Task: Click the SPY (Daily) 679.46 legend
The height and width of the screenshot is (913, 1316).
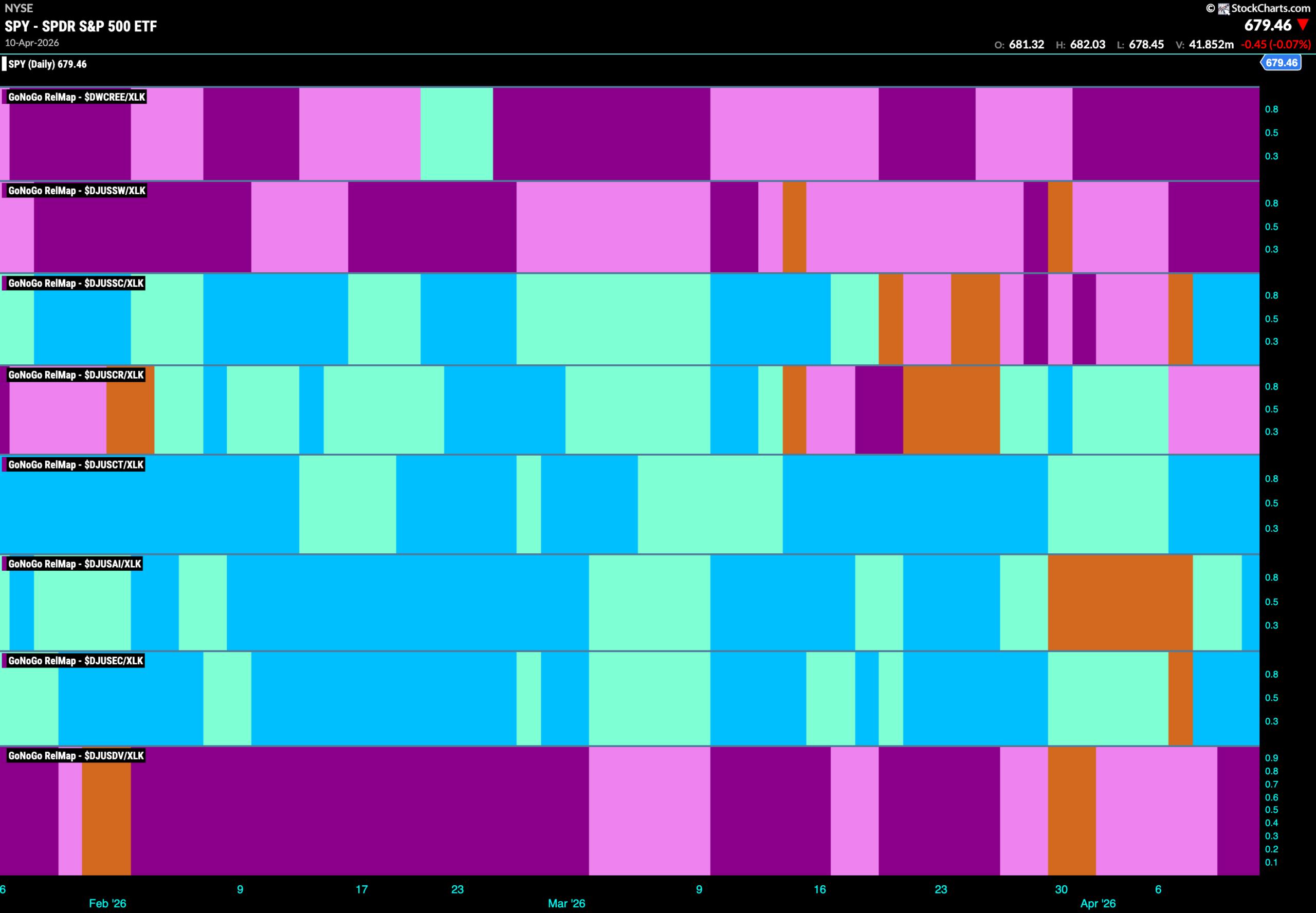Action: 47,64
